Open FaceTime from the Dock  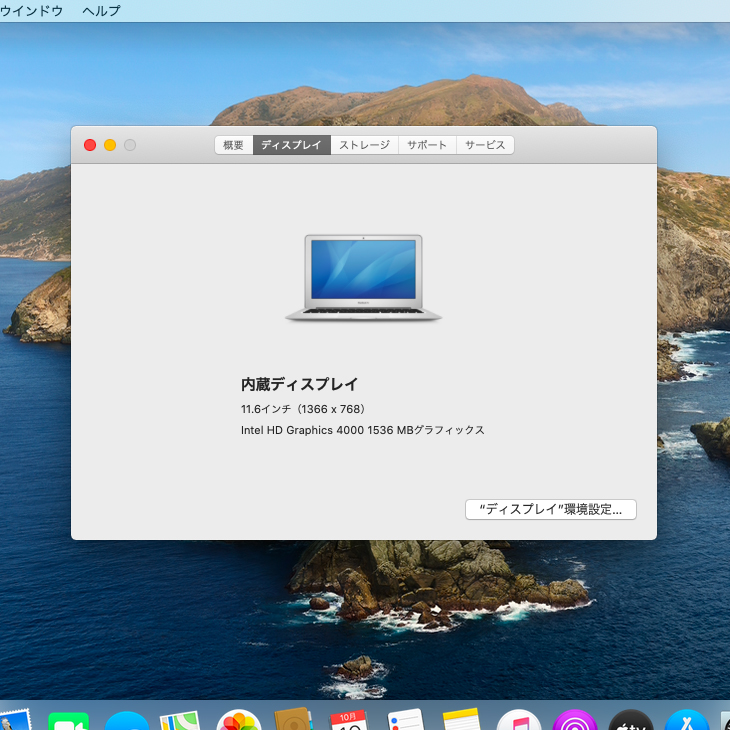click(68, 721)
